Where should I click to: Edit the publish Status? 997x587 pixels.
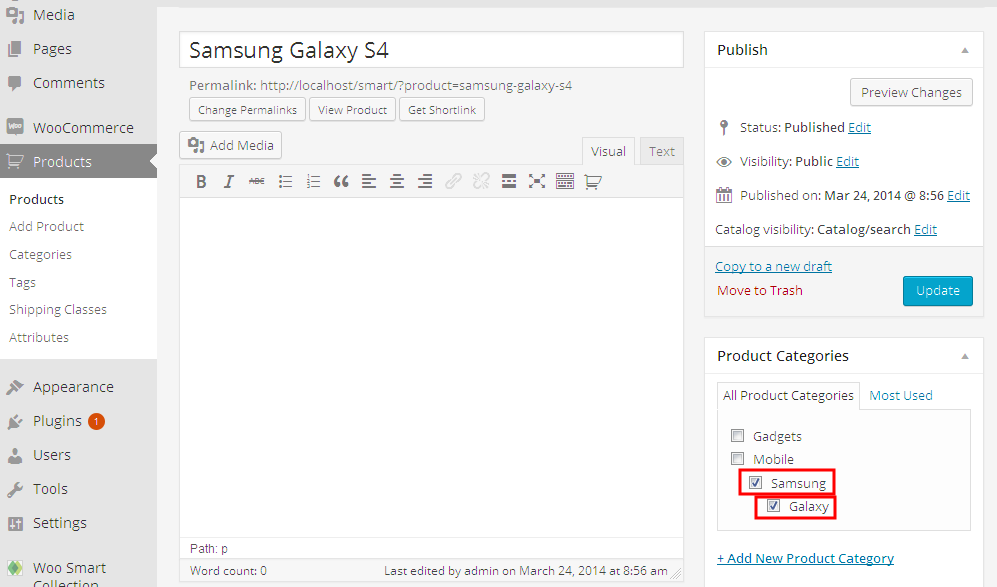click(x=859, y=128)
